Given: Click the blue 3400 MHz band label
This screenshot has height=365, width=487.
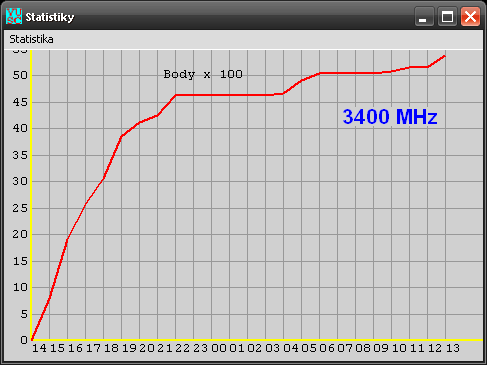Looking at the screenshot, I should [x=390, y=117].
